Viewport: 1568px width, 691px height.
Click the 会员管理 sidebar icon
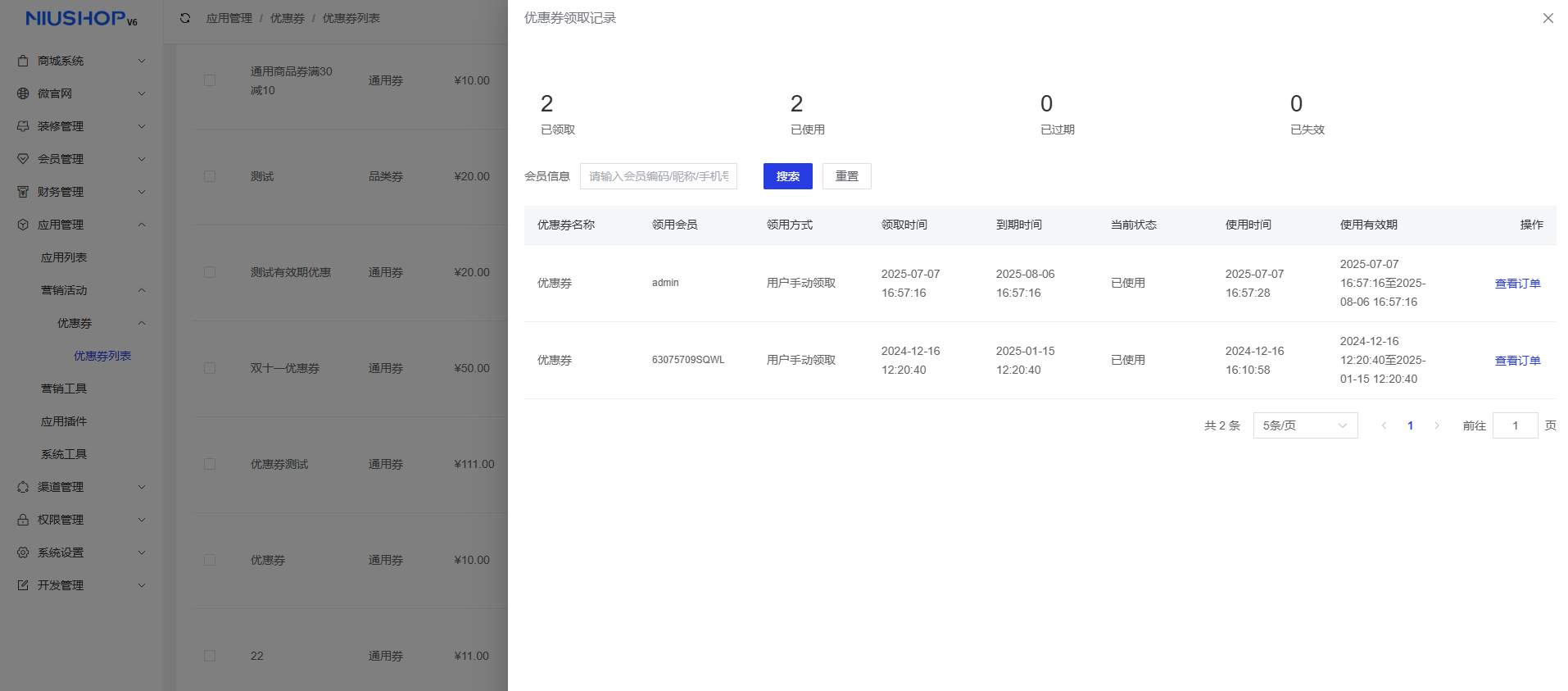[23, 159]
